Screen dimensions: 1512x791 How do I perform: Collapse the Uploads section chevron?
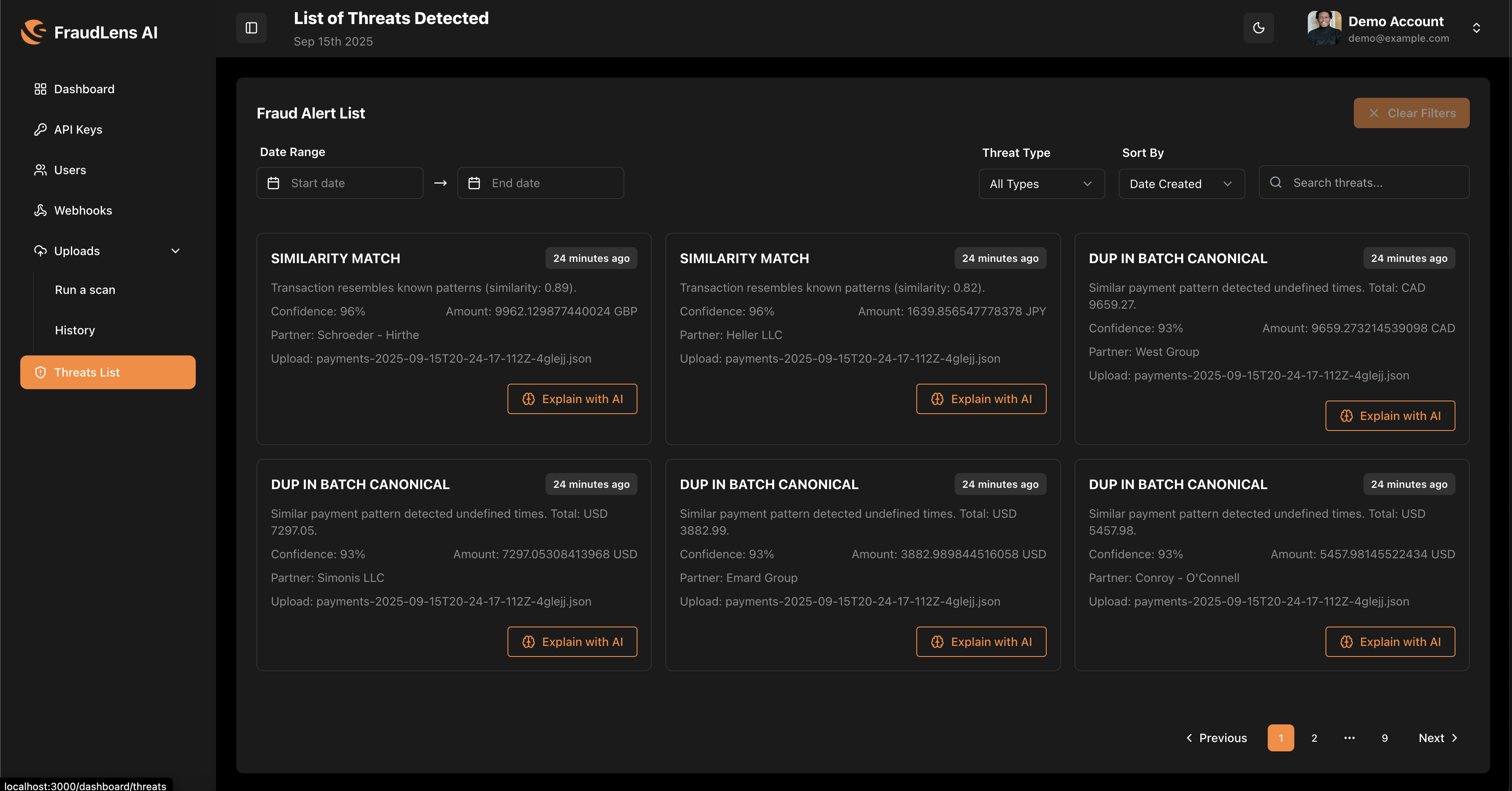pos(175,250)
